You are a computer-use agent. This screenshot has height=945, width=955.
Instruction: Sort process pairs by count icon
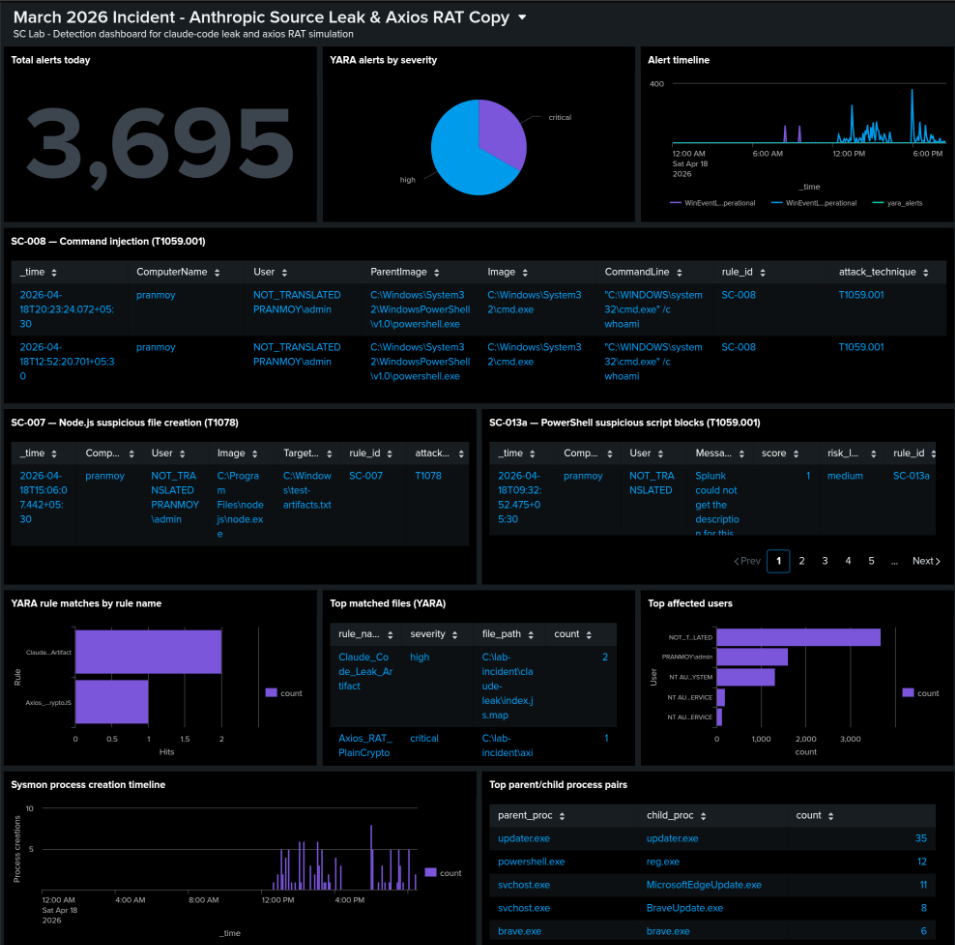pos(831,816)
